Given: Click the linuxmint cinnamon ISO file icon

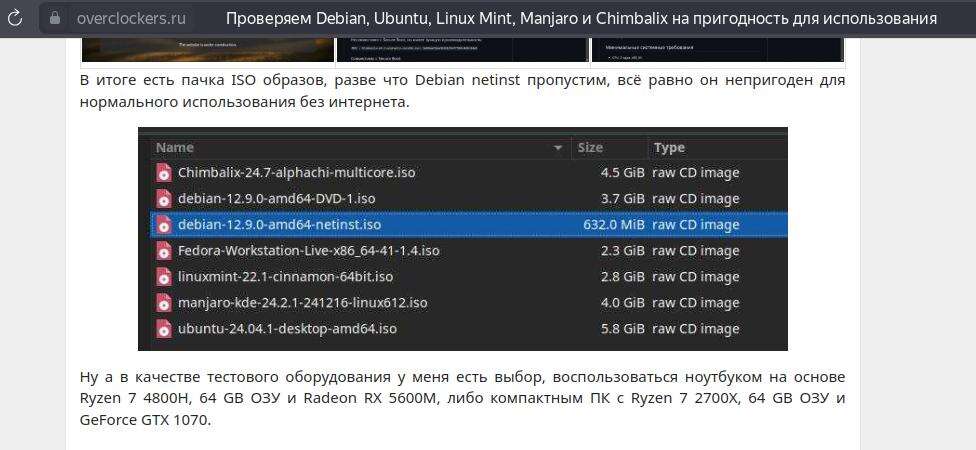Looking at the screenshot, I should click(x=164, y=276).
